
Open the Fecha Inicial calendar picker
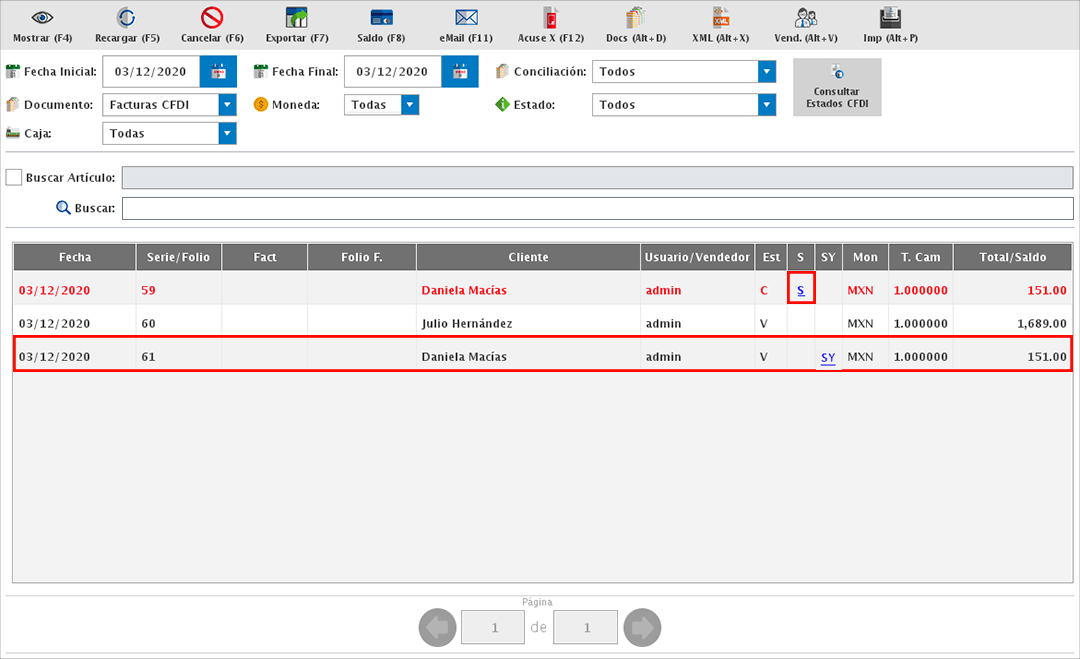pos(218,72)
